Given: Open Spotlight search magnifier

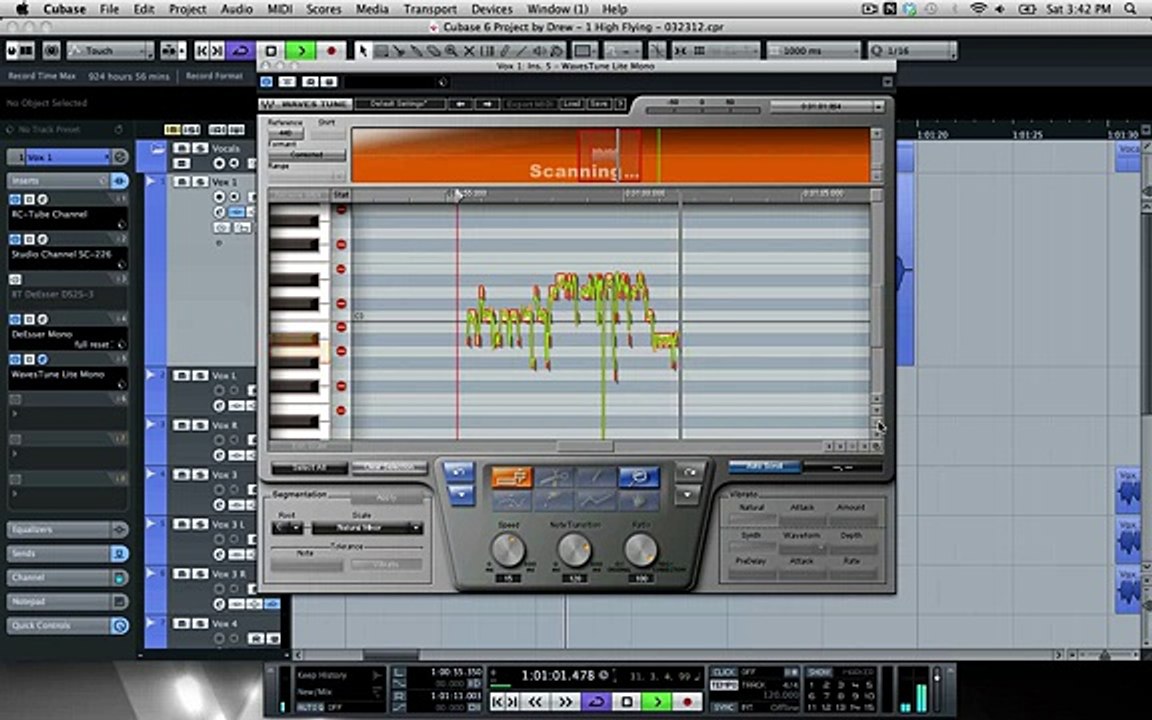Looking at the screenshot, I should (x=1131, y=9).
